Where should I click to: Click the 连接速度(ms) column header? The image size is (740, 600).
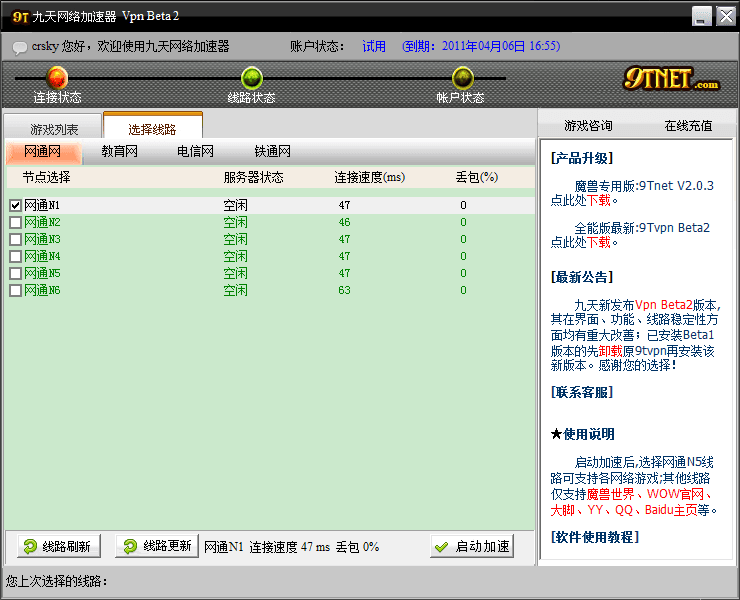pyautogui.click(x=370, y=177)
